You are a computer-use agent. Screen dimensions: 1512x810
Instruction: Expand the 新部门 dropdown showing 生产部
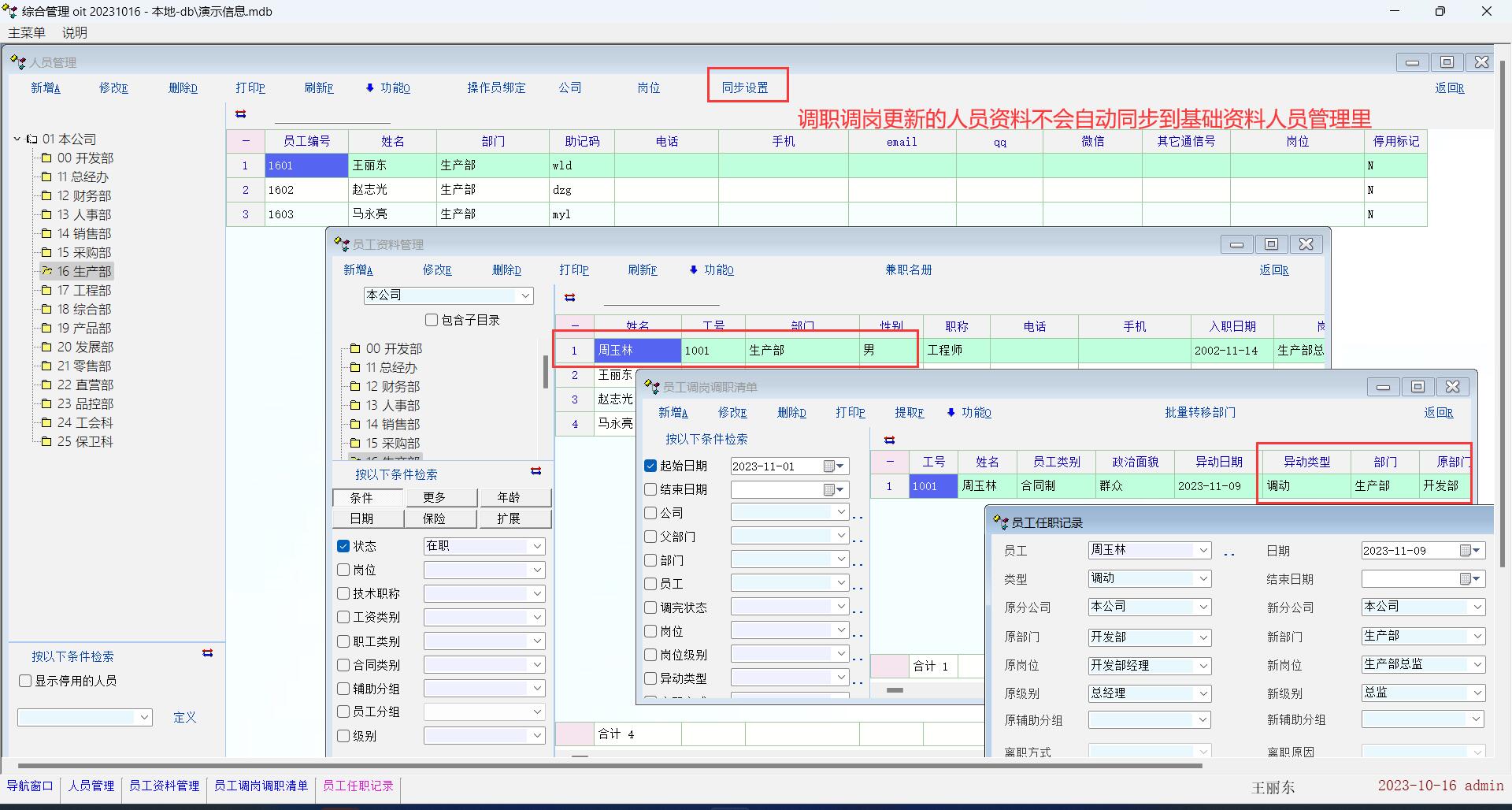point(1477,636)
